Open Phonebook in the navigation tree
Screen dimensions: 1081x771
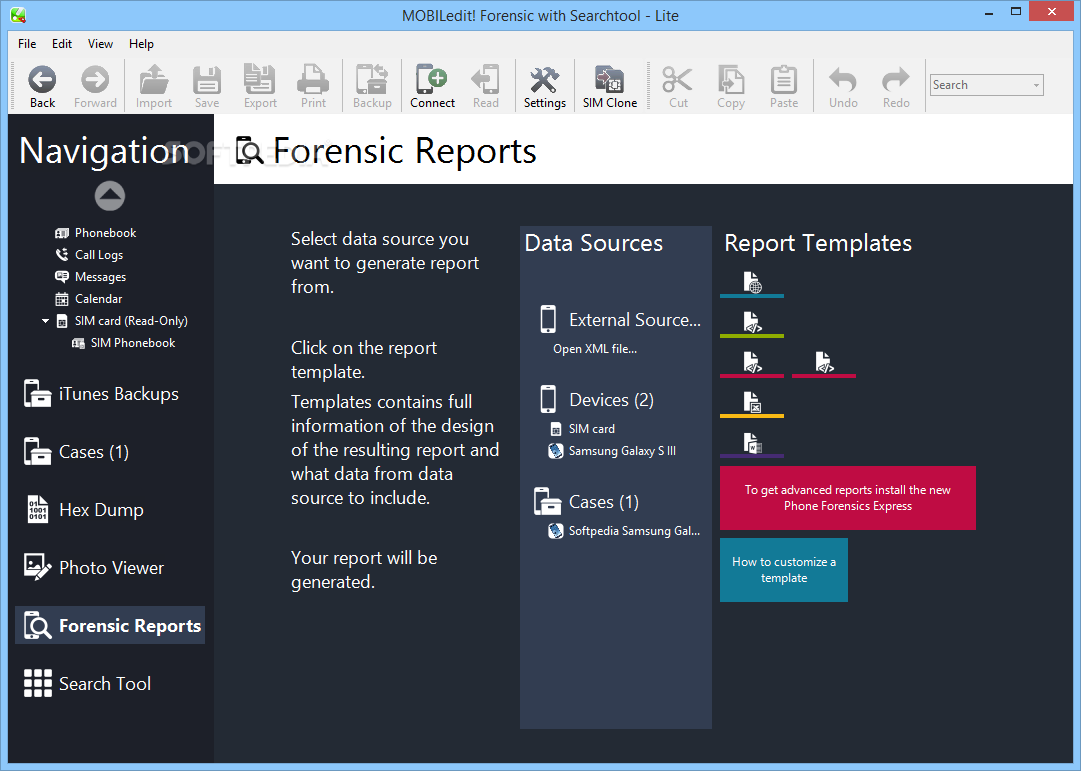tap(96, 232)
